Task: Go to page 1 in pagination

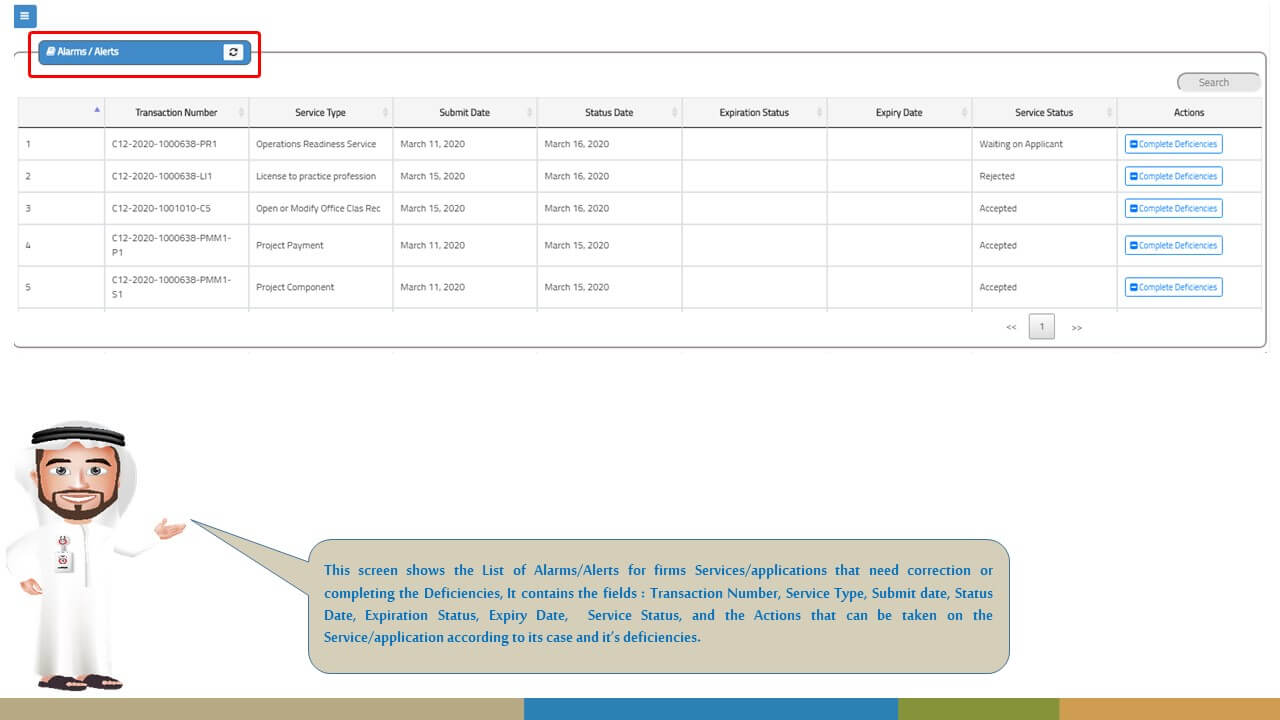Action: click(x=1041, y=327)
